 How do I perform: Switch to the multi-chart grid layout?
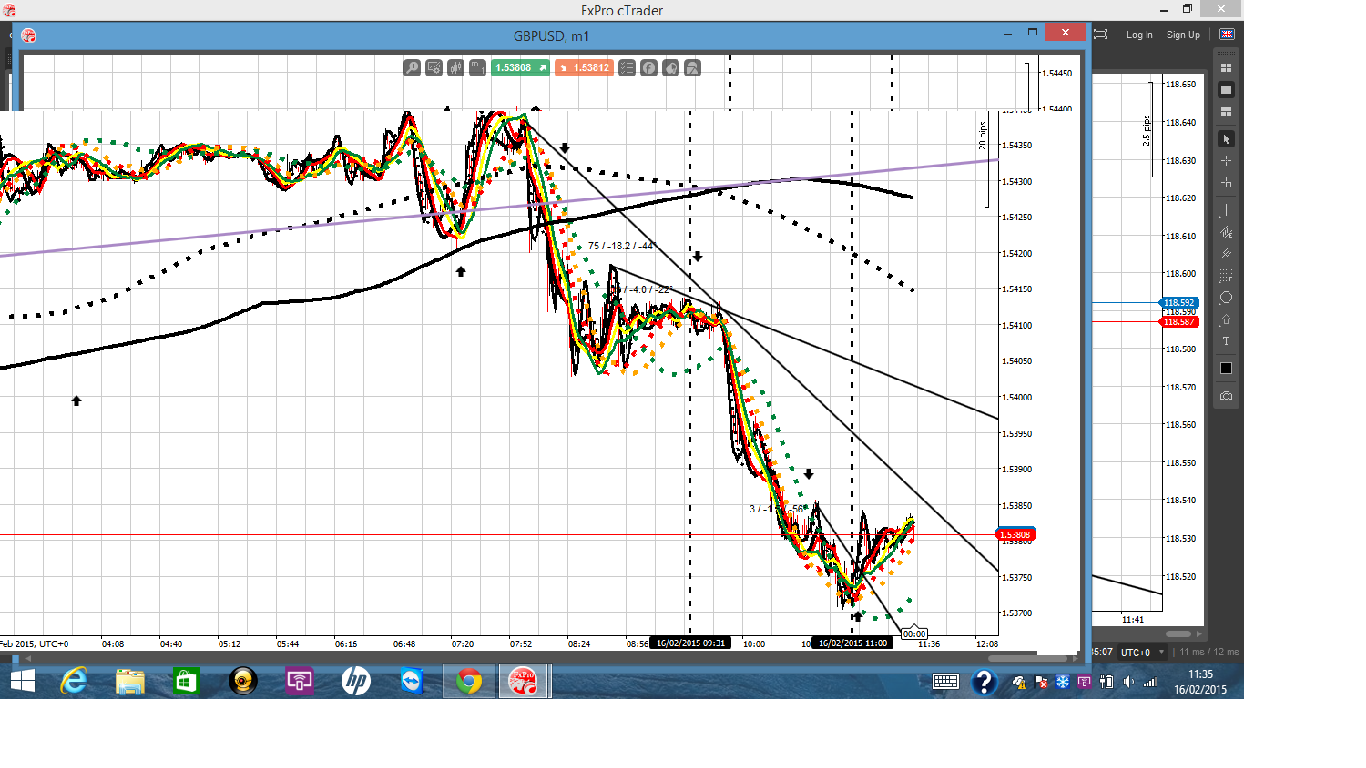pos(1226,68)
